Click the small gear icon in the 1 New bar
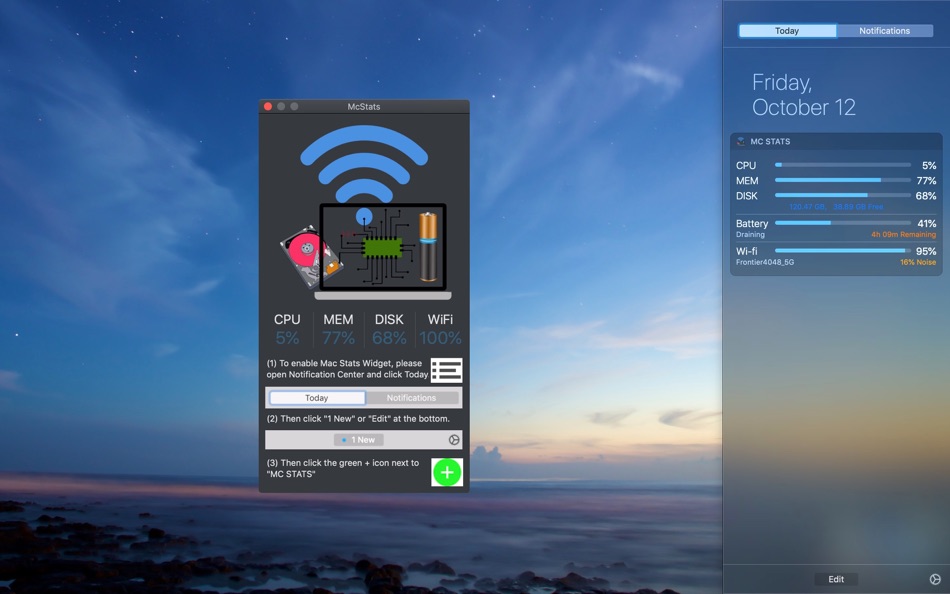 pos(454,439)
